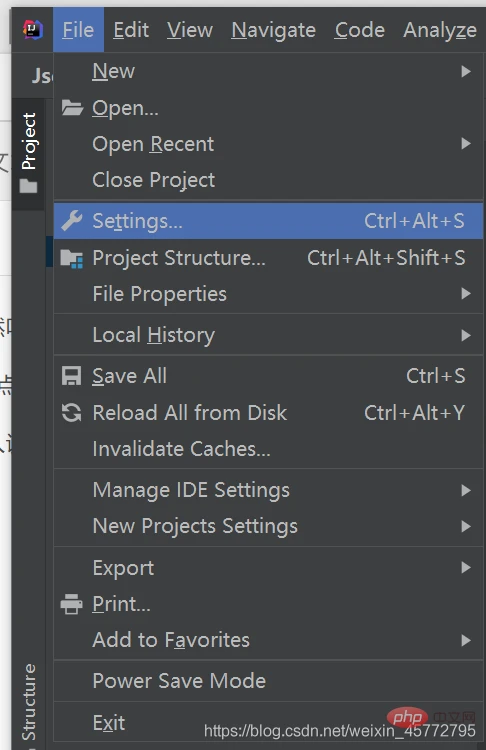Click the floppy disk Save All icon
486x750 pixels.
(x=72, y=376)
